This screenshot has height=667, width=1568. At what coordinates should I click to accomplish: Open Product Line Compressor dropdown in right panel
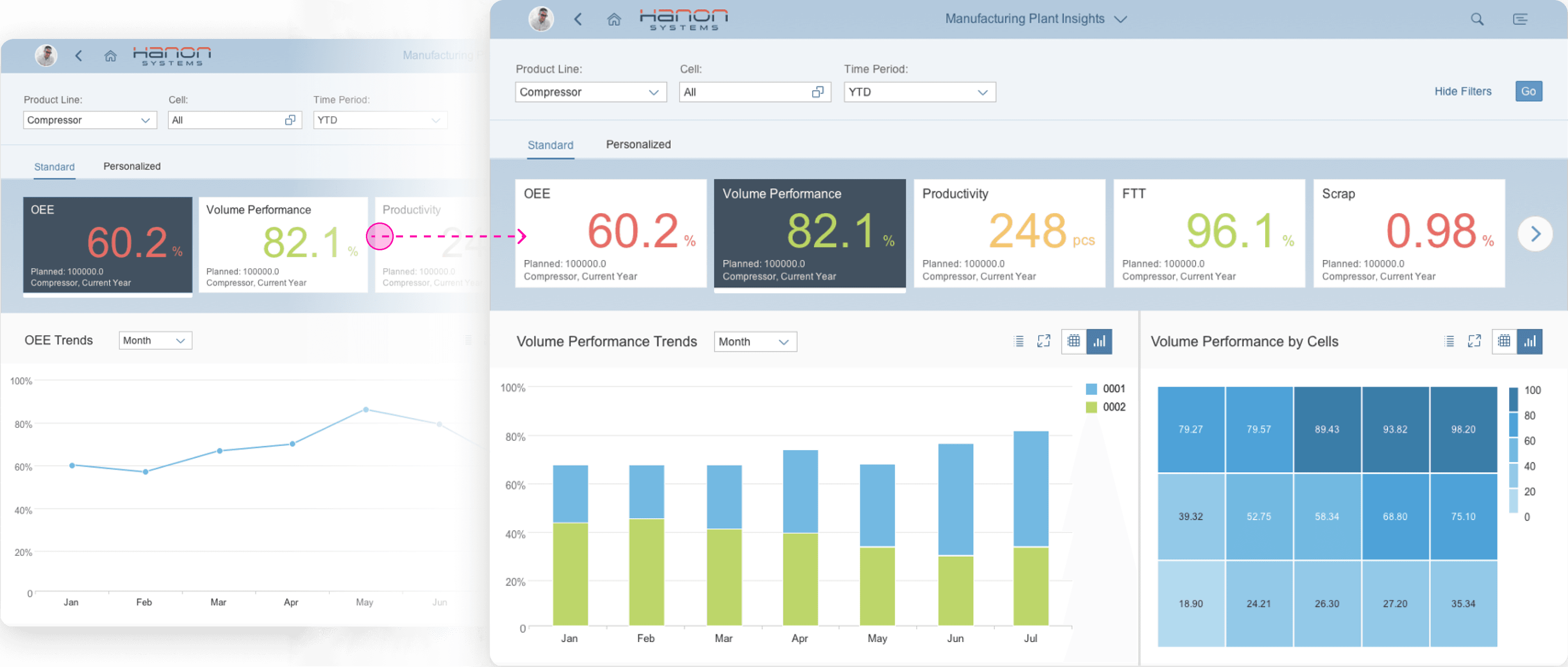click(653, 93)
